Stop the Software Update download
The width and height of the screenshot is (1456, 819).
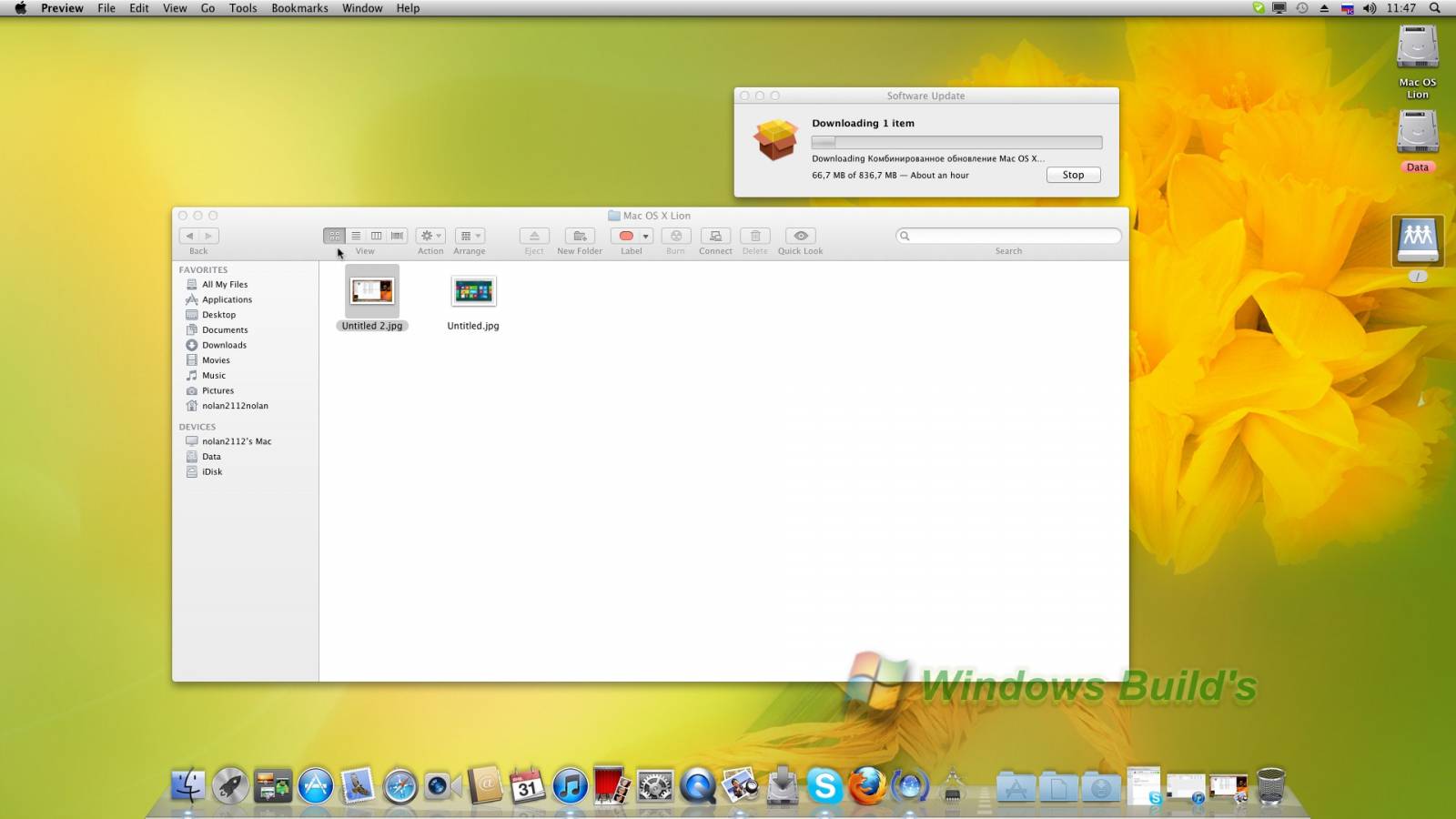1073,175
